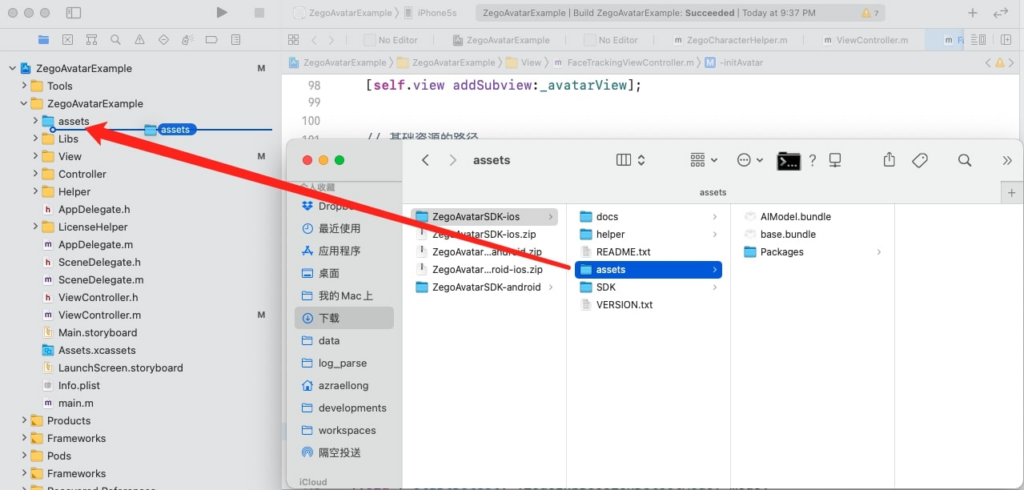Screen dimensions: 1024x490
Task: Jump to next issue arrow
Action: click(1012, 63)
